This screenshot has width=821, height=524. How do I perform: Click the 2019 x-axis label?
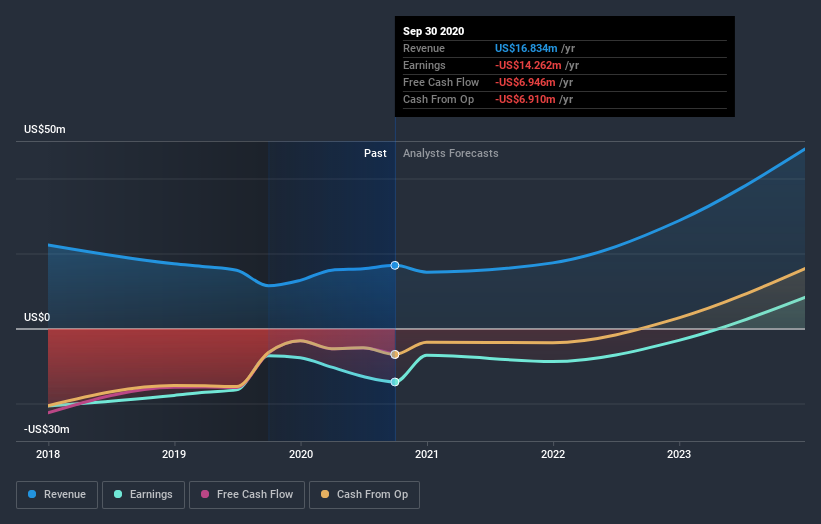coord(174,454)
